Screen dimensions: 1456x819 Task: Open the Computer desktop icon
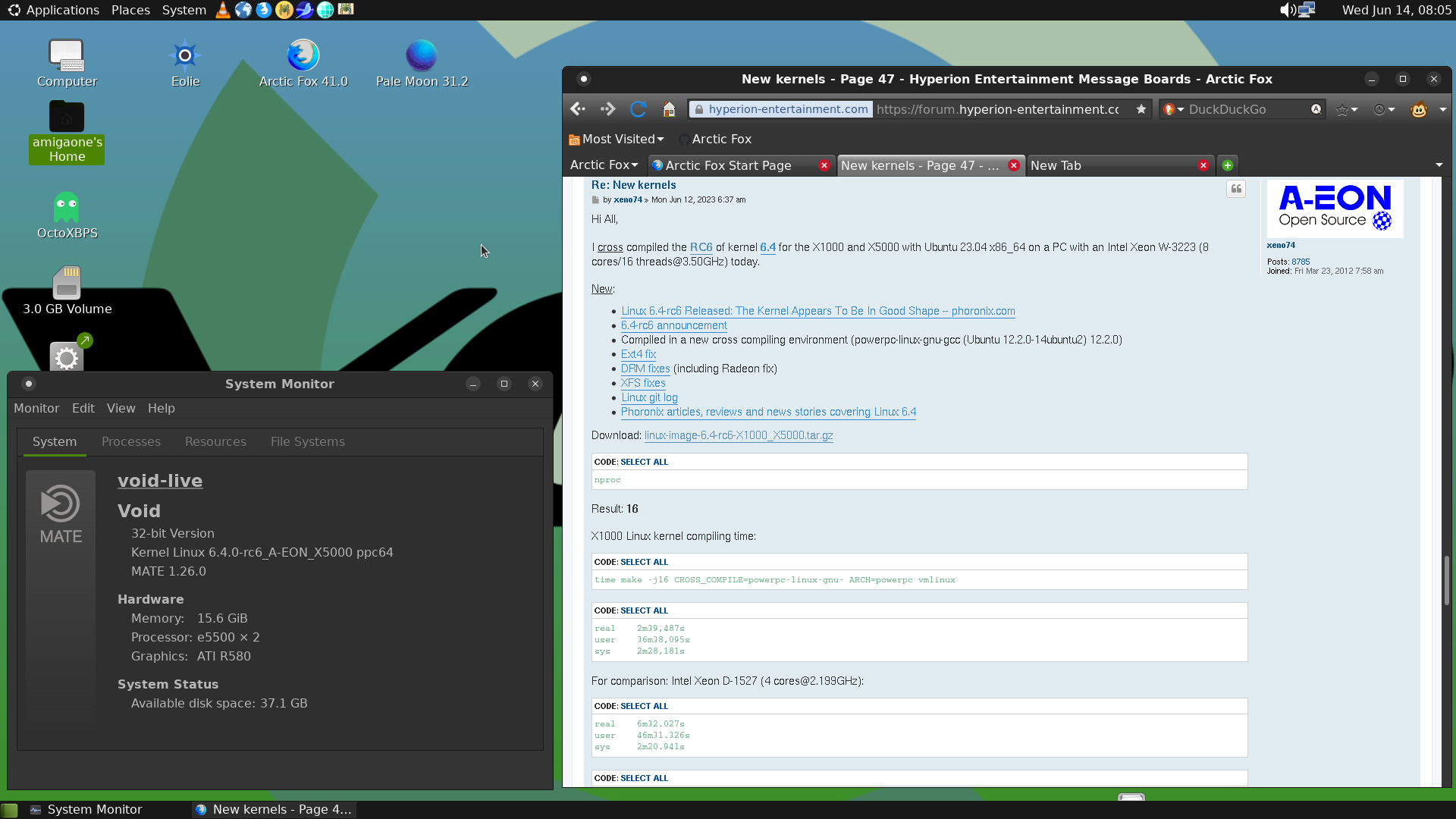(67, 64)
